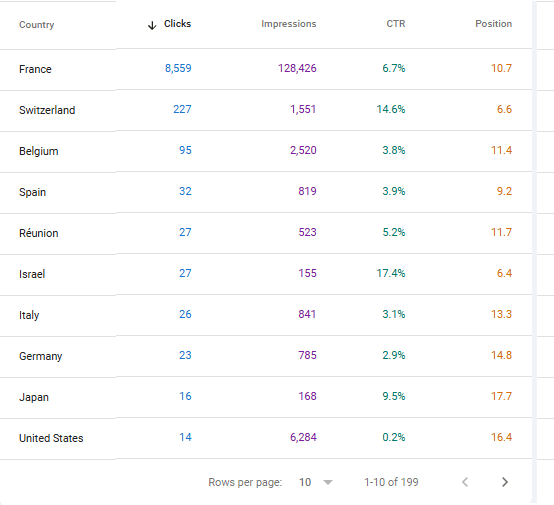Open rows per page dropdown
The image size is (554, 505).
(316, 482)
